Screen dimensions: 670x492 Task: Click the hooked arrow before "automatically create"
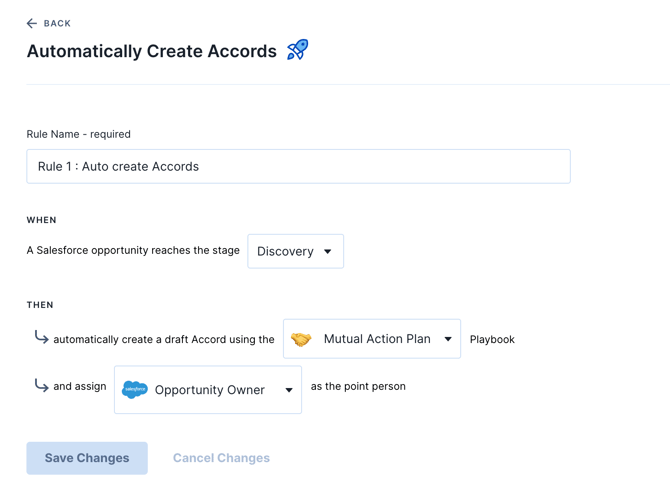[x=41, y=338]
